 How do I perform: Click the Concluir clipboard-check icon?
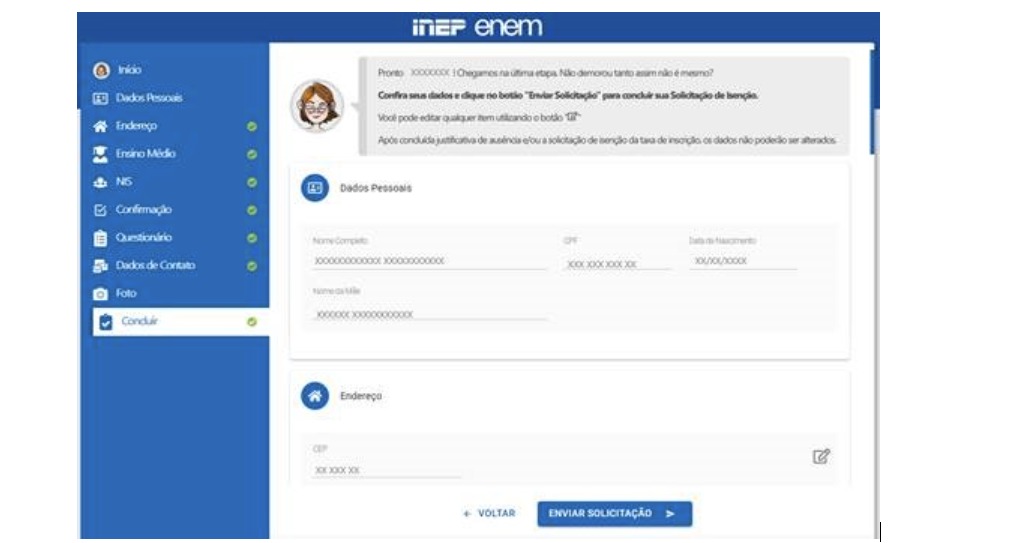coord(106,322)
